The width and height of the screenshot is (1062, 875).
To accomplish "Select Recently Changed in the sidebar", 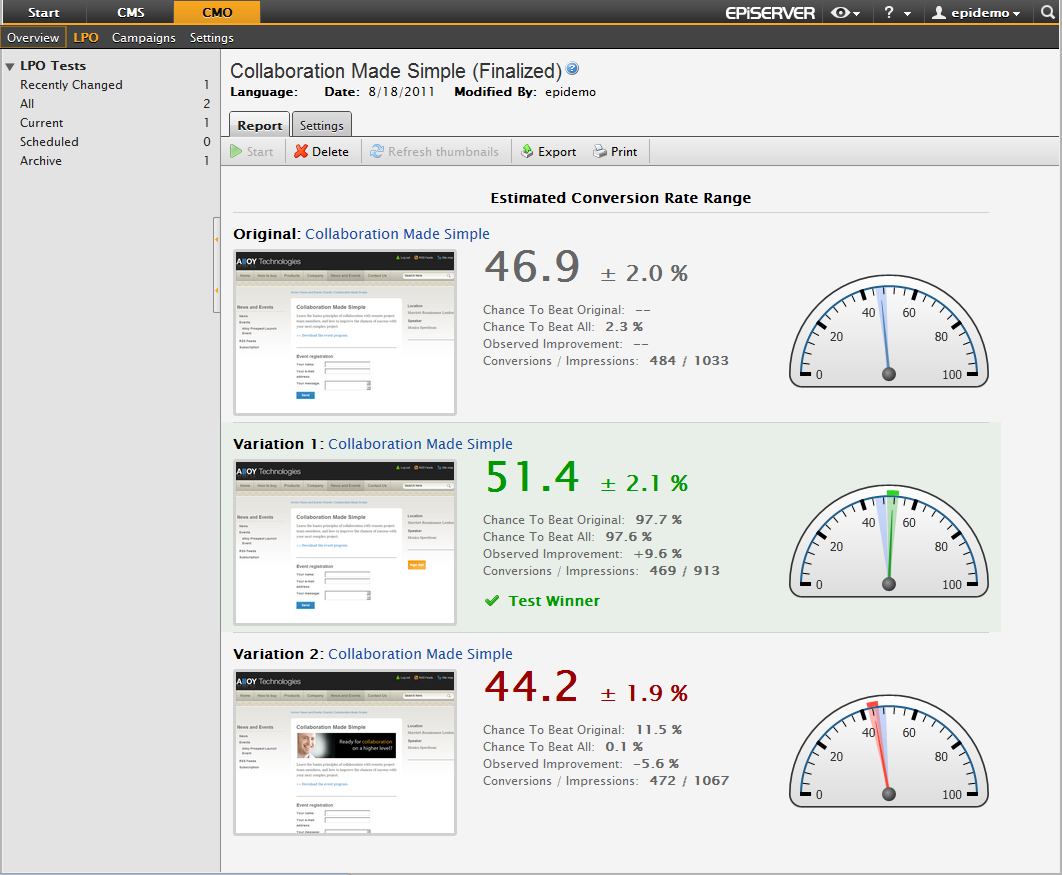I will pos(71,85).
